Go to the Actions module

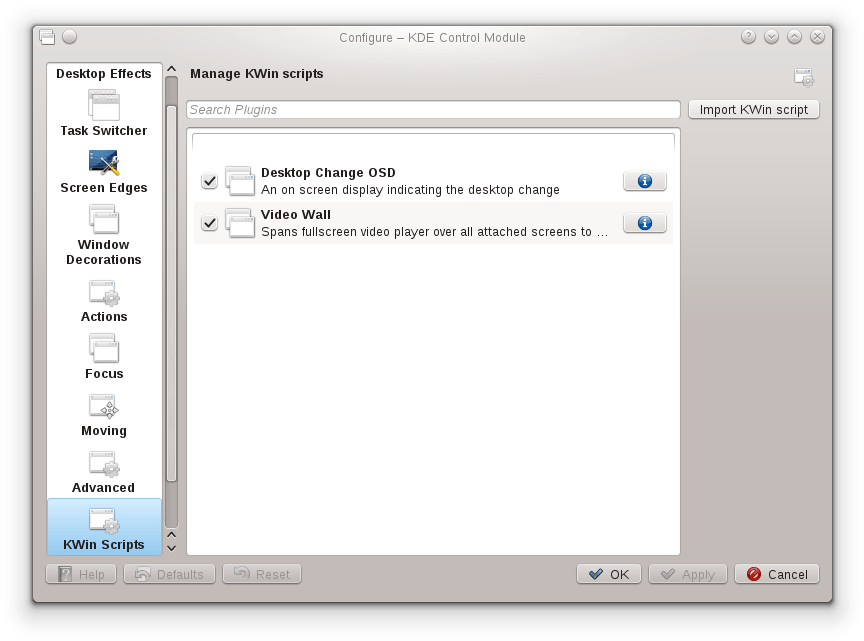(104, 301)
